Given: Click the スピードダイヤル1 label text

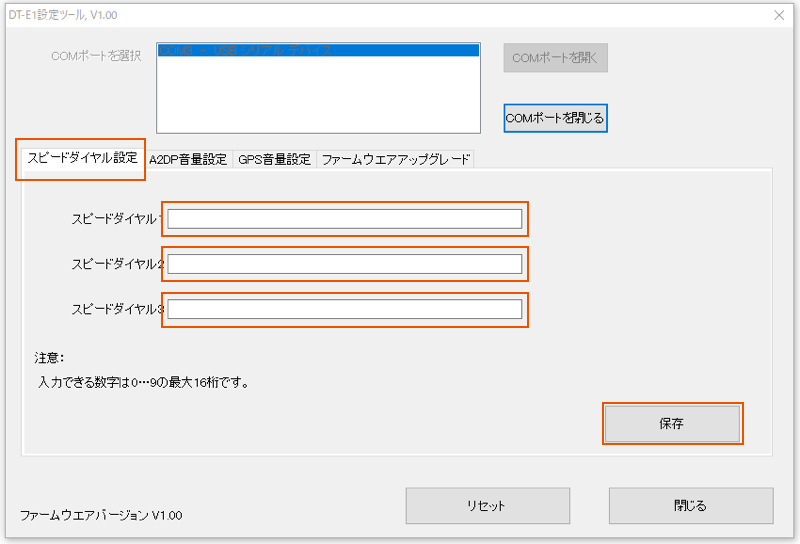Looking at the screenshot, I should tap(116, 219).
